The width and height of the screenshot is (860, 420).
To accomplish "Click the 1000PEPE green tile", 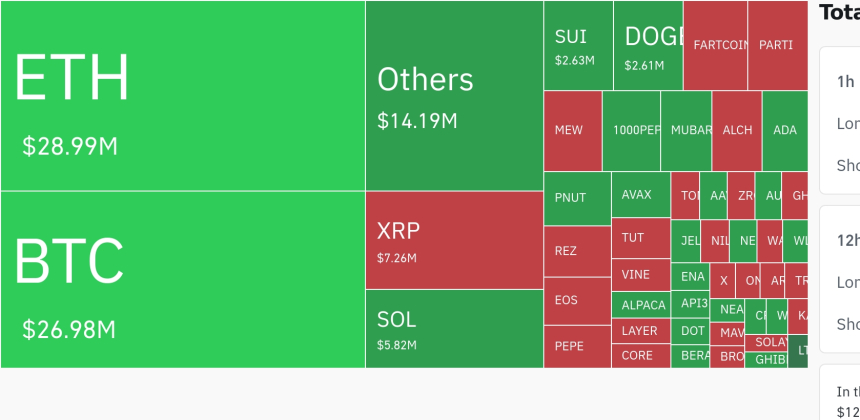I will [x=631, y=131].
